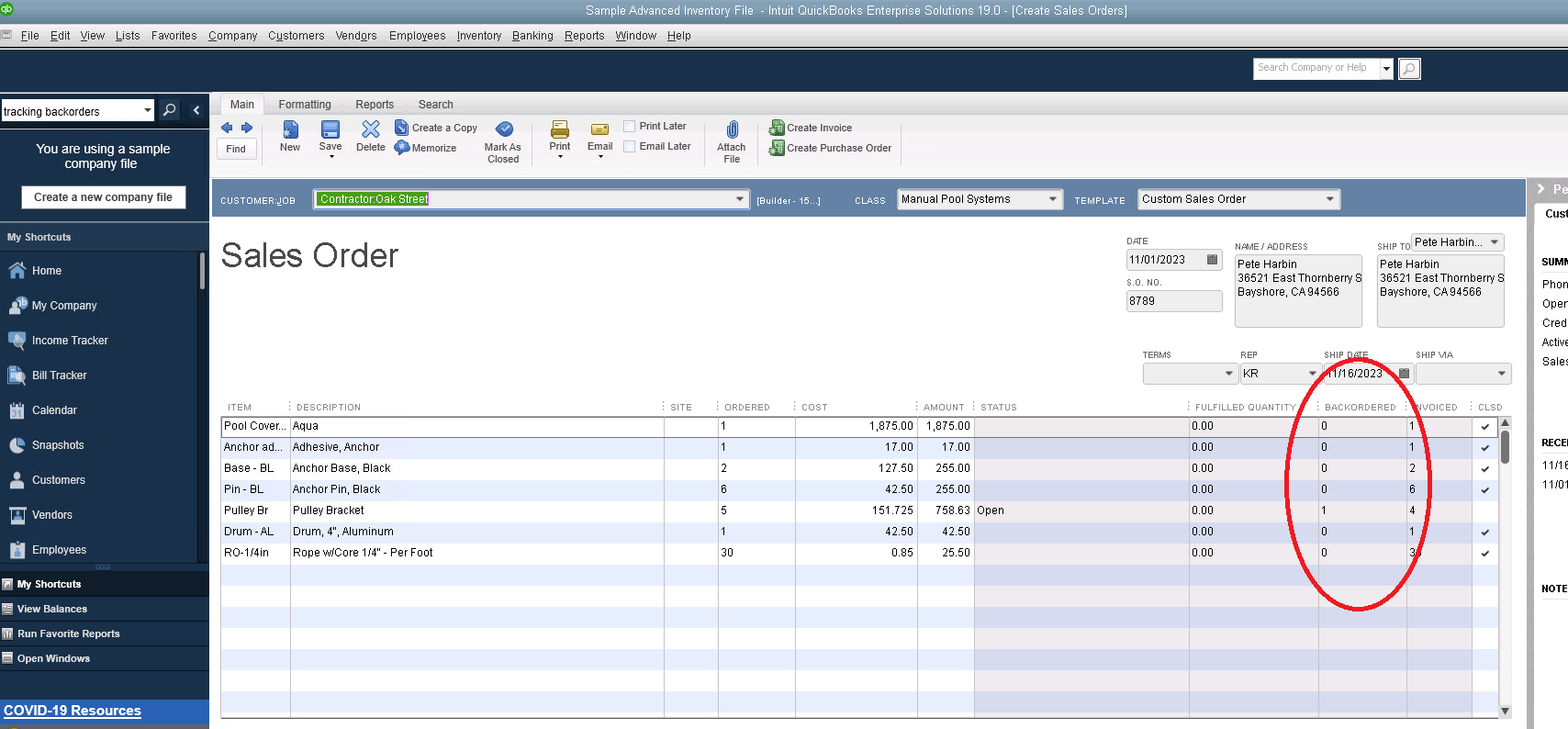
Task: Switch to the Formatting tab
Action: coord(305,105)
